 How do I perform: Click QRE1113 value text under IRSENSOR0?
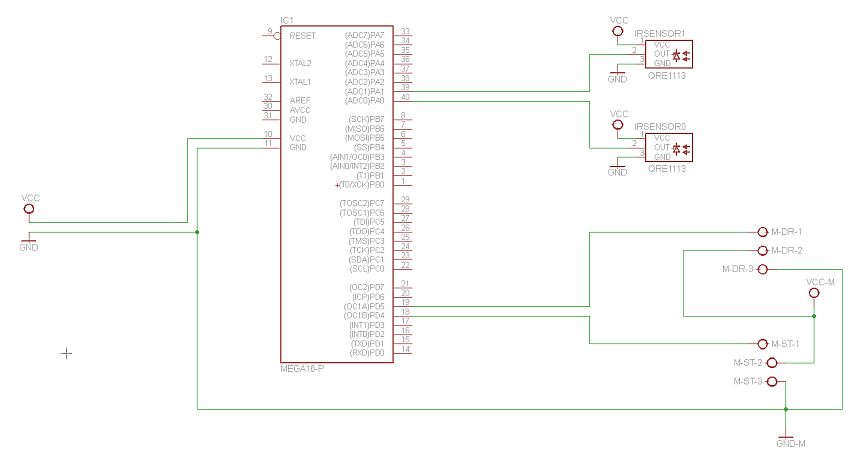667,169
